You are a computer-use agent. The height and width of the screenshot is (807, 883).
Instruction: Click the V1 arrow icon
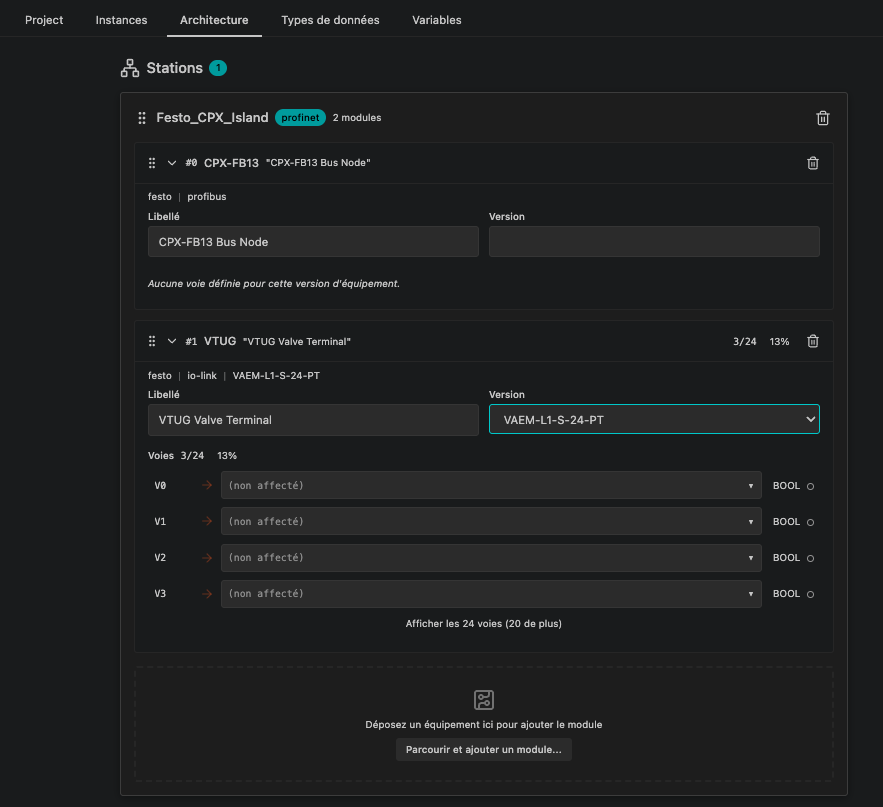pyautogui.click(x=207, y=521)
